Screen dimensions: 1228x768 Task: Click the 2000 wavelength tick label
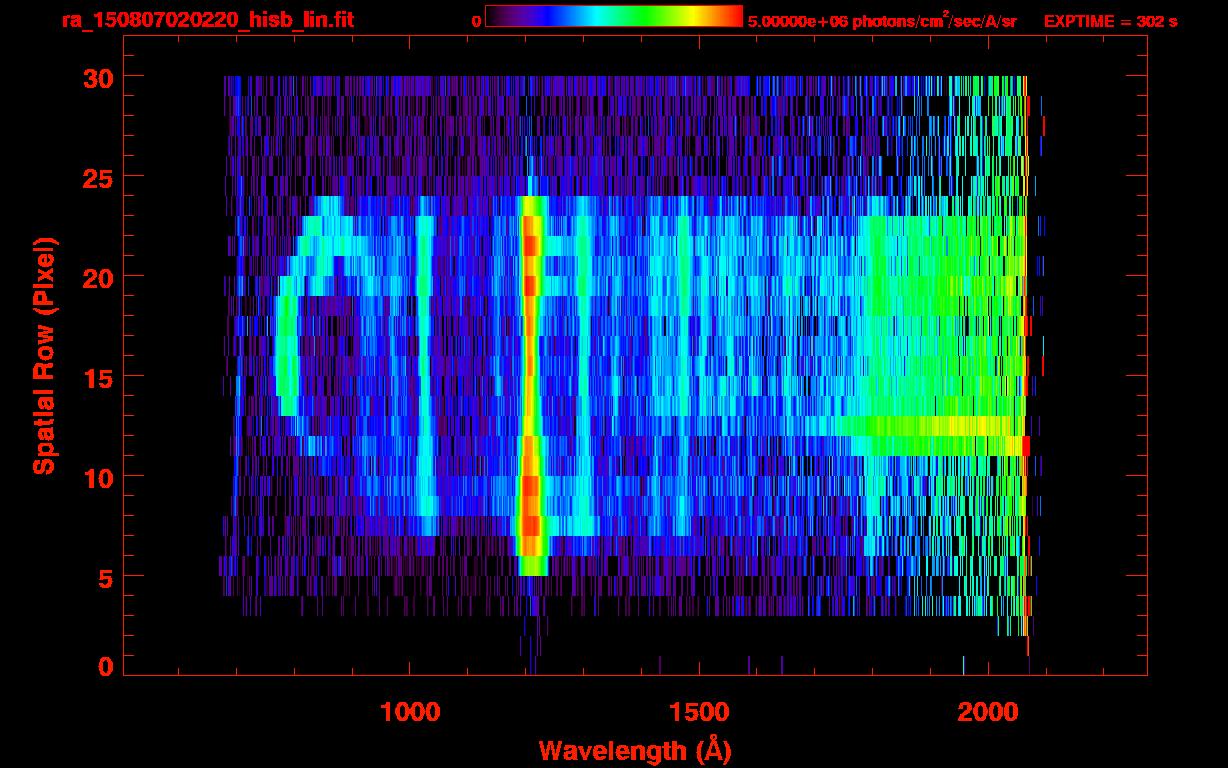point(987,712)
